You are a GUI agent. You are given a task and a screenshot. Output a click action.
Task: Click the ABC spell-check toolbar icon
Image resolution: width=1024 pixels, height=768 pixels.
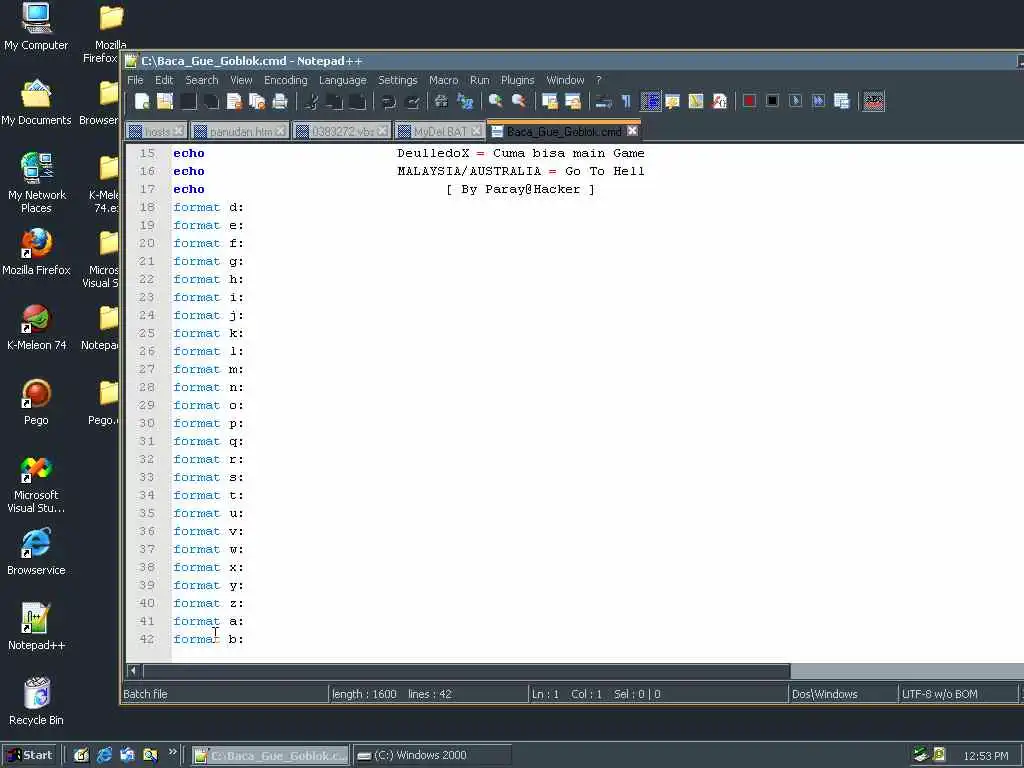(874, 101)
